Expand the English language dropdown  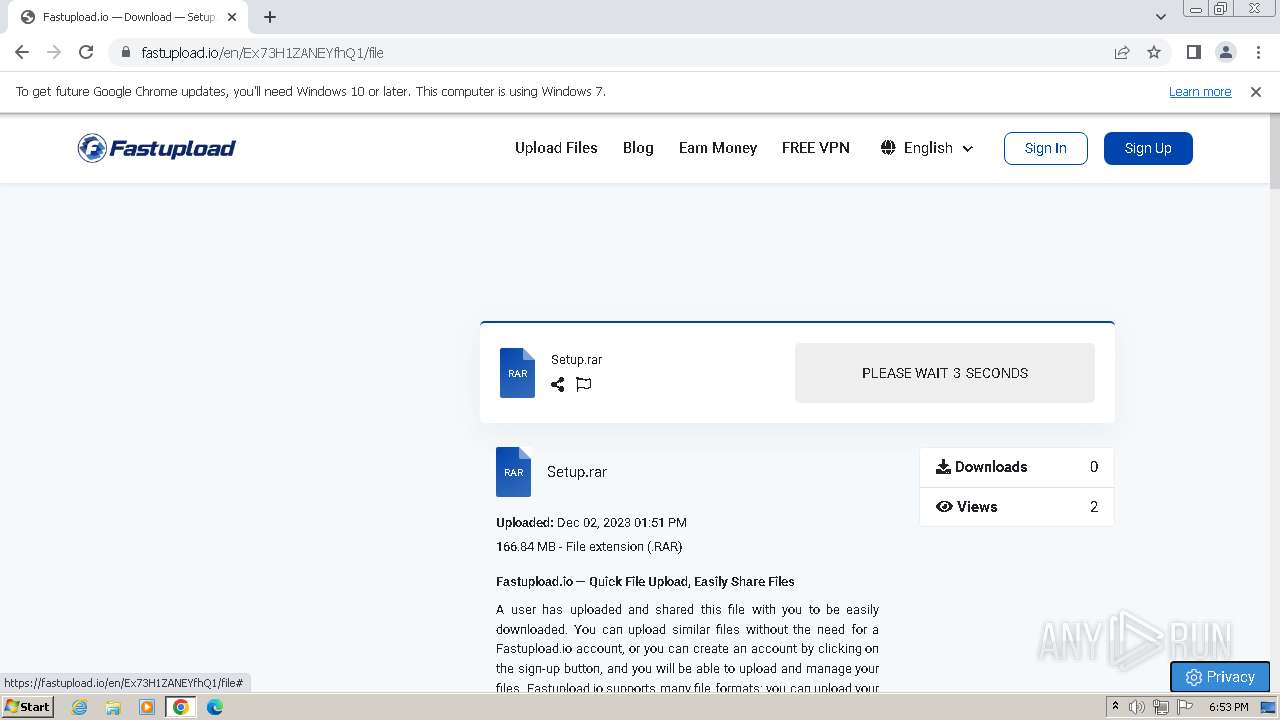pos(927,148)
